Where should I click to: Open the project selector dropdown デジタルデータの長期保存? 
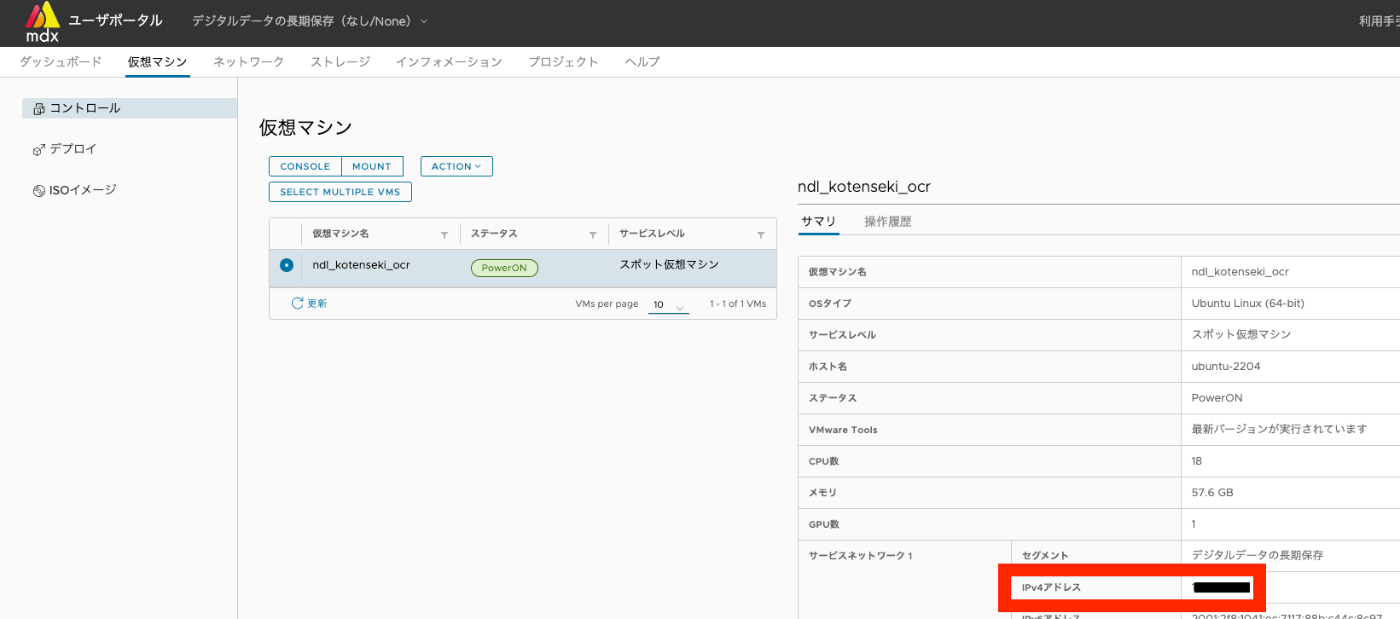click(309, 21)
